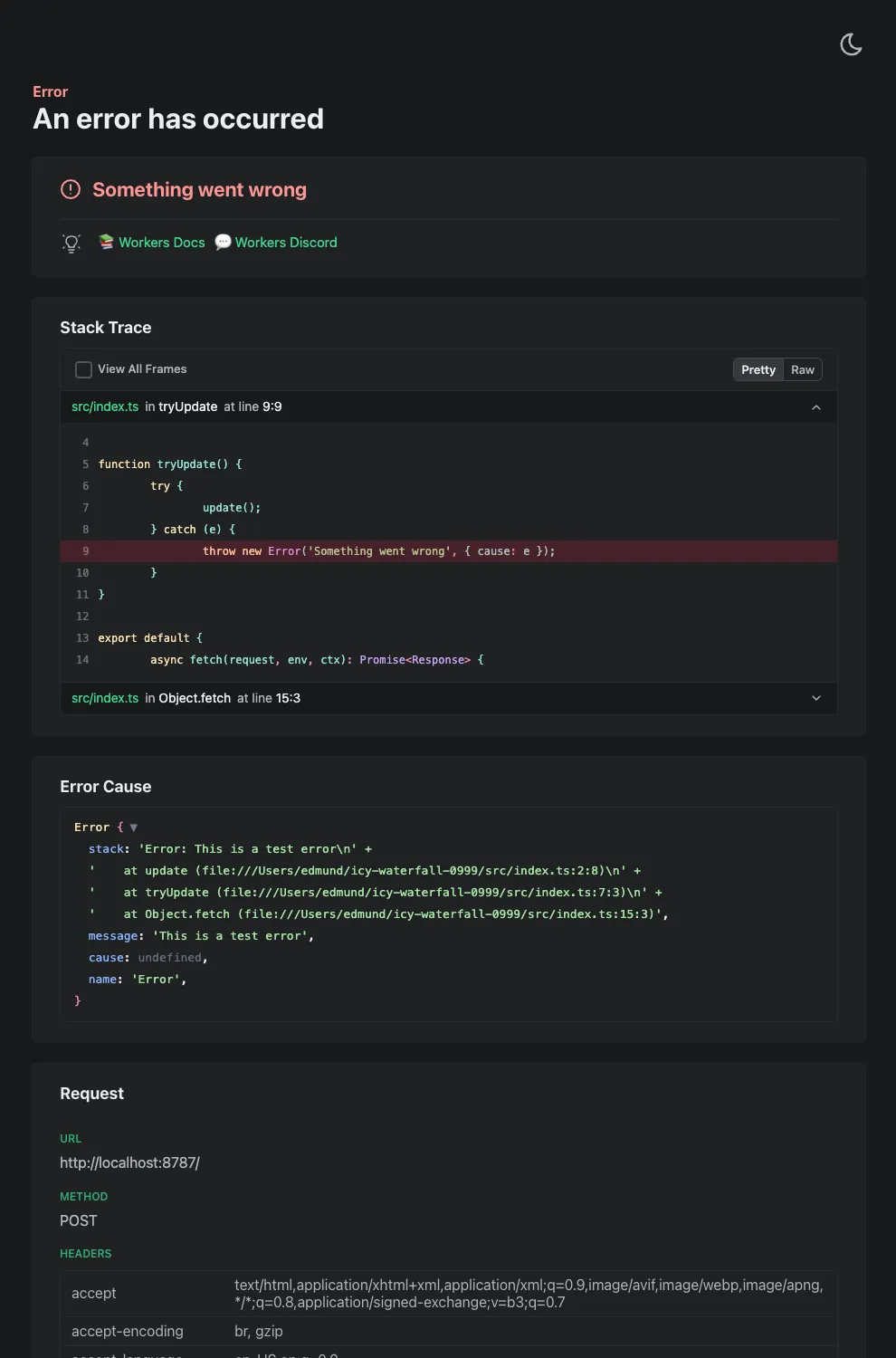896x1358 pixels.
Task: Click src/index.ts in the Object.fetch frame
Action: click(104, 698)
